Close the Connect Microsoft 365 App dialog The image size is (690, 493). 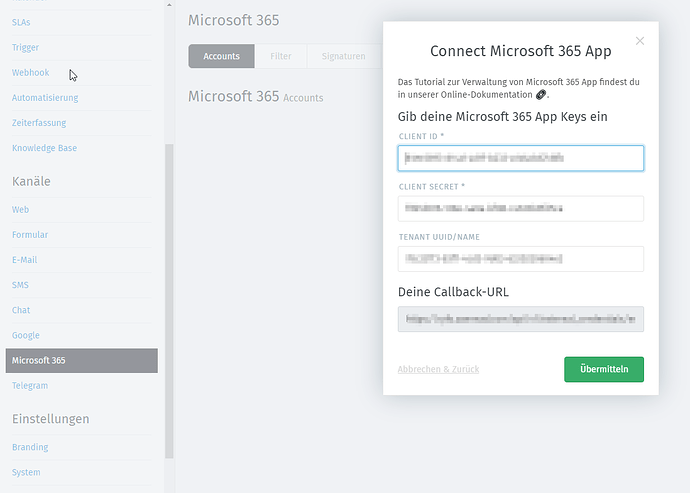coord(640,41)
